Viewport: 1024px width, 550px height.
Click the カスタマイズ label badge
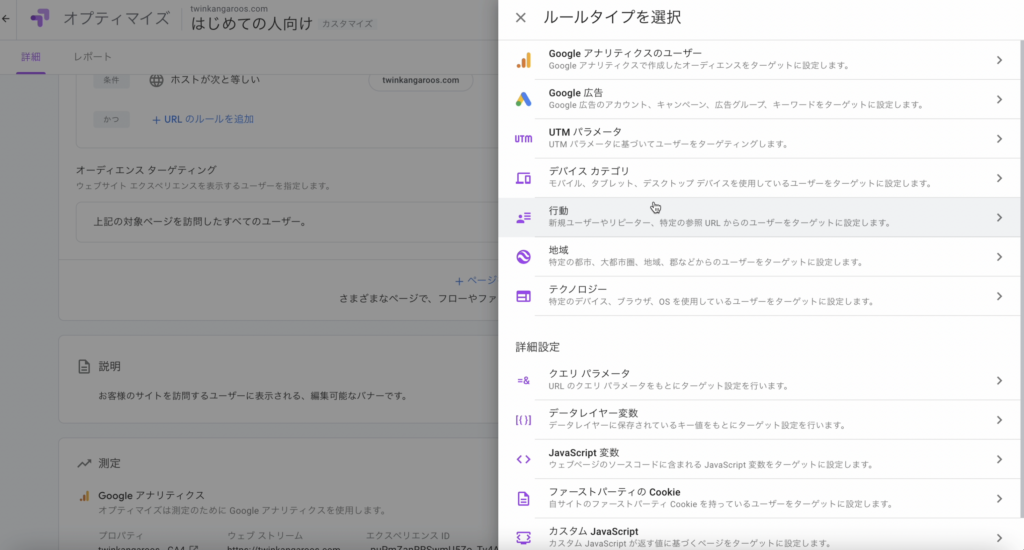pyautogui.click(x=347, y=24)
